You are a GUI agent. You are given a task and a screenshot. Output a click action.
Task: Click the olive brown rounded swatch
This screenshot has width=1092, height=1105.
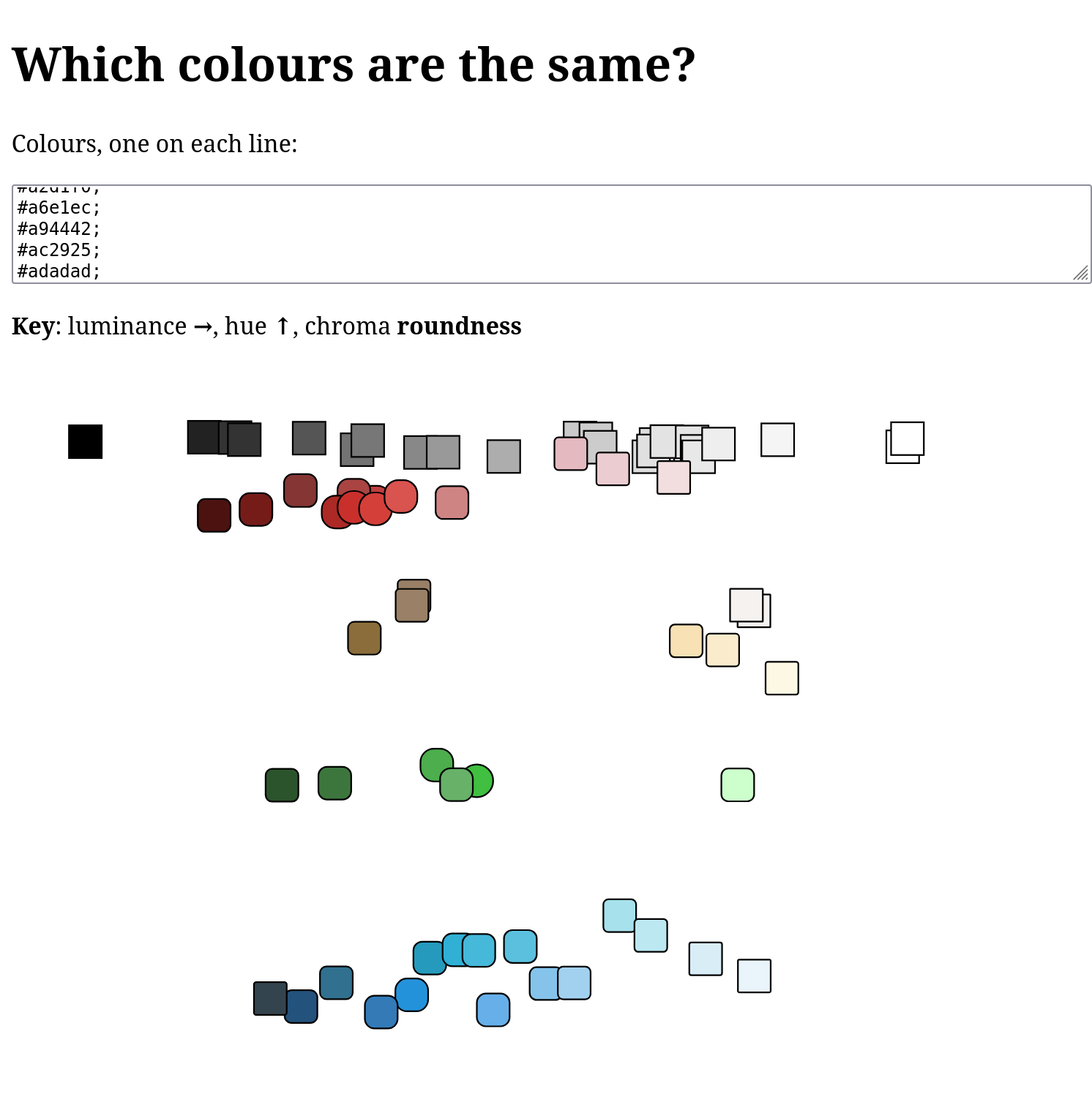tap(364, 638)
